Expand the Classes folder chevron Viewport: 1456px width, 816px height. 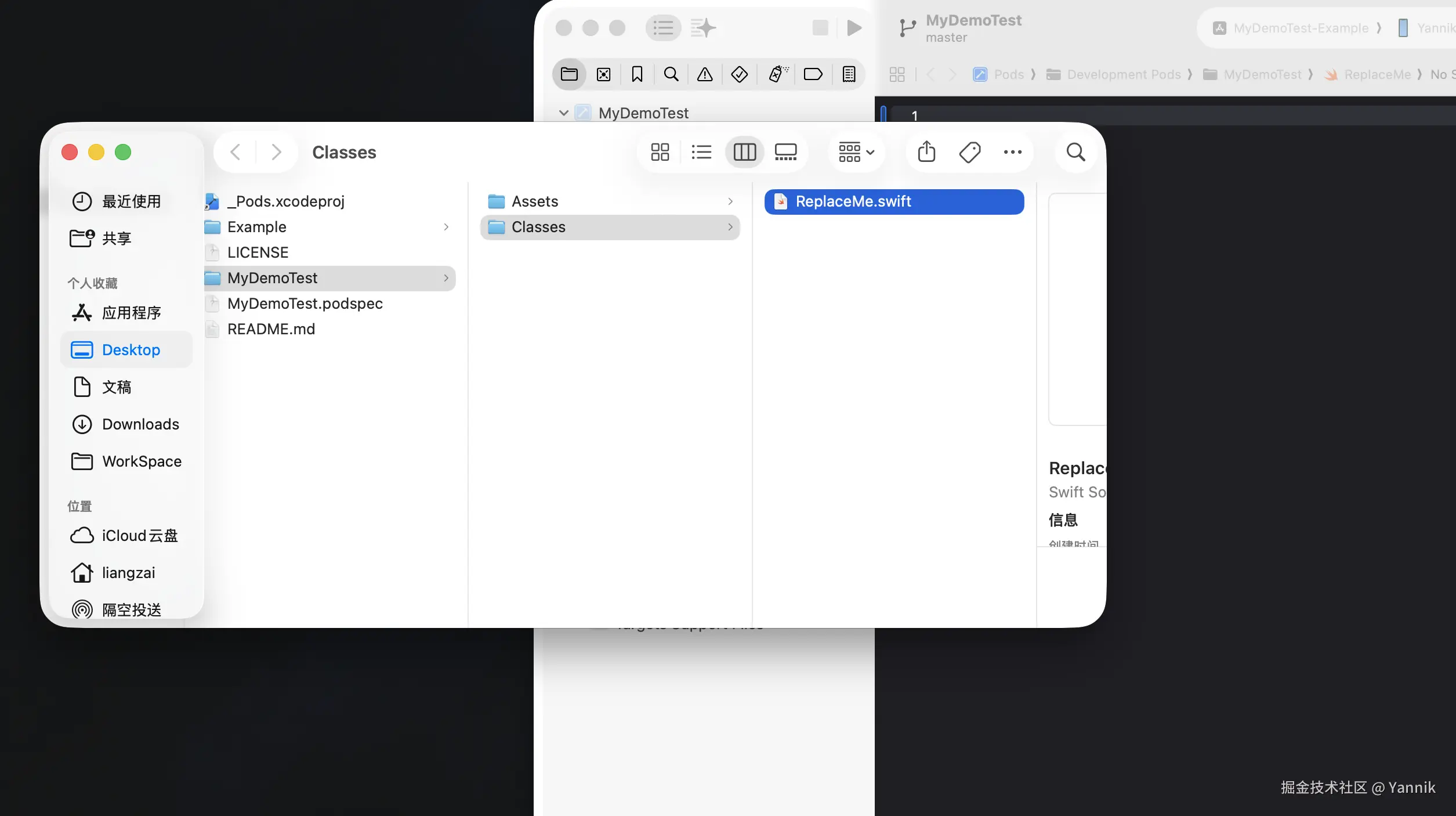[x=730, y=227]
